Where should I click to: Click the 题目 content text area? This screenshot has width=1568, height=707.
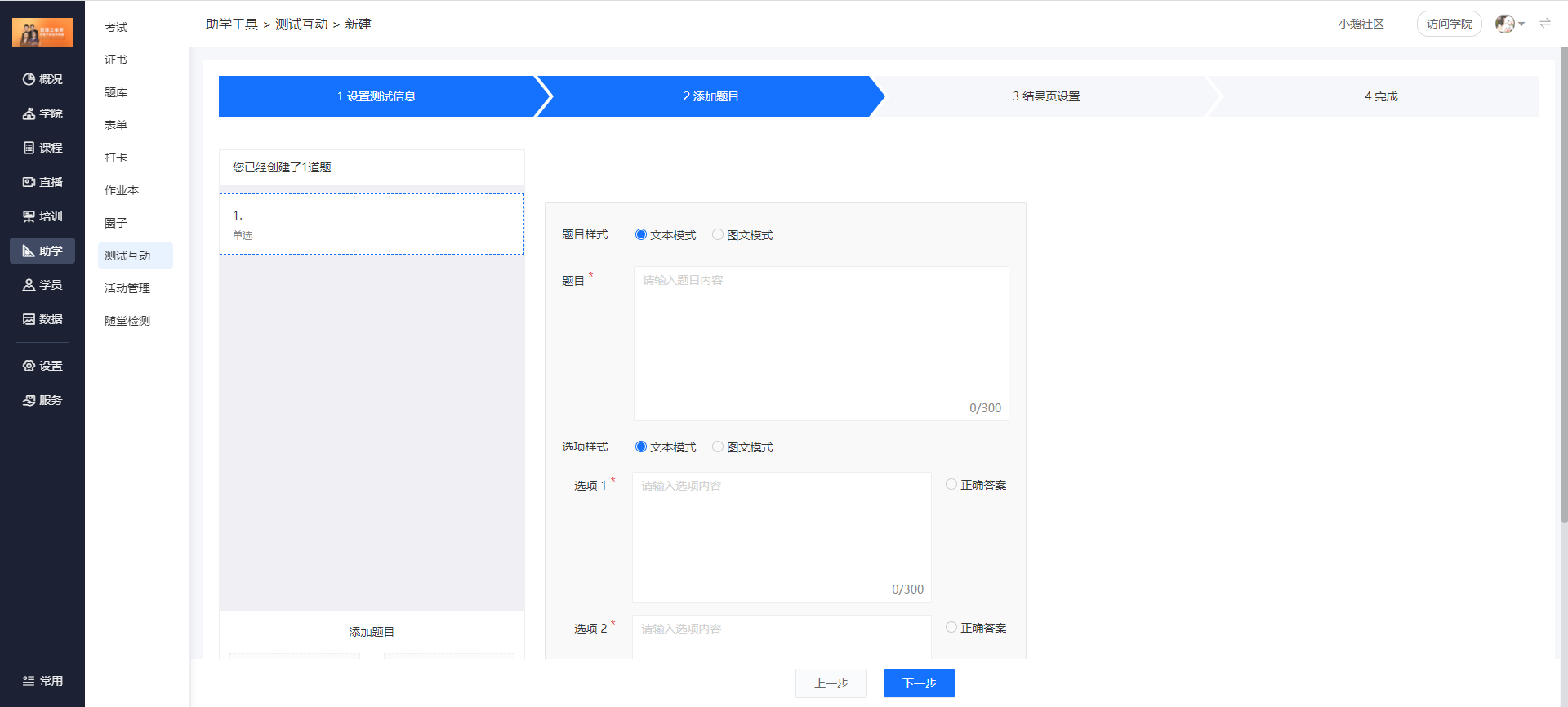coord(821,343)
